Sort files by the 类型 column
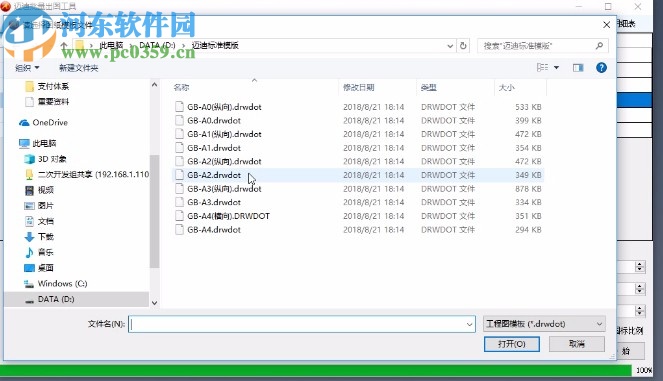This screenshot has width=663, height=381. [428, 88]
